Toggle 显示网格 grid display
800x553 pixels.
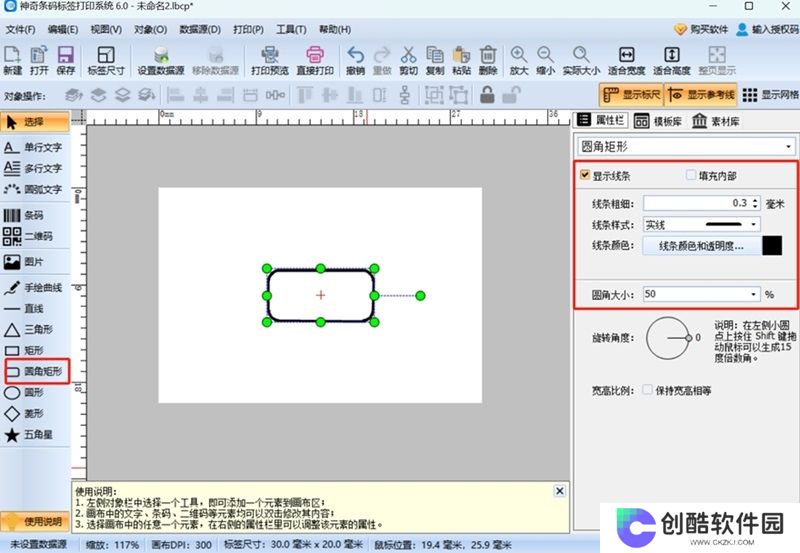click(770, 95)
